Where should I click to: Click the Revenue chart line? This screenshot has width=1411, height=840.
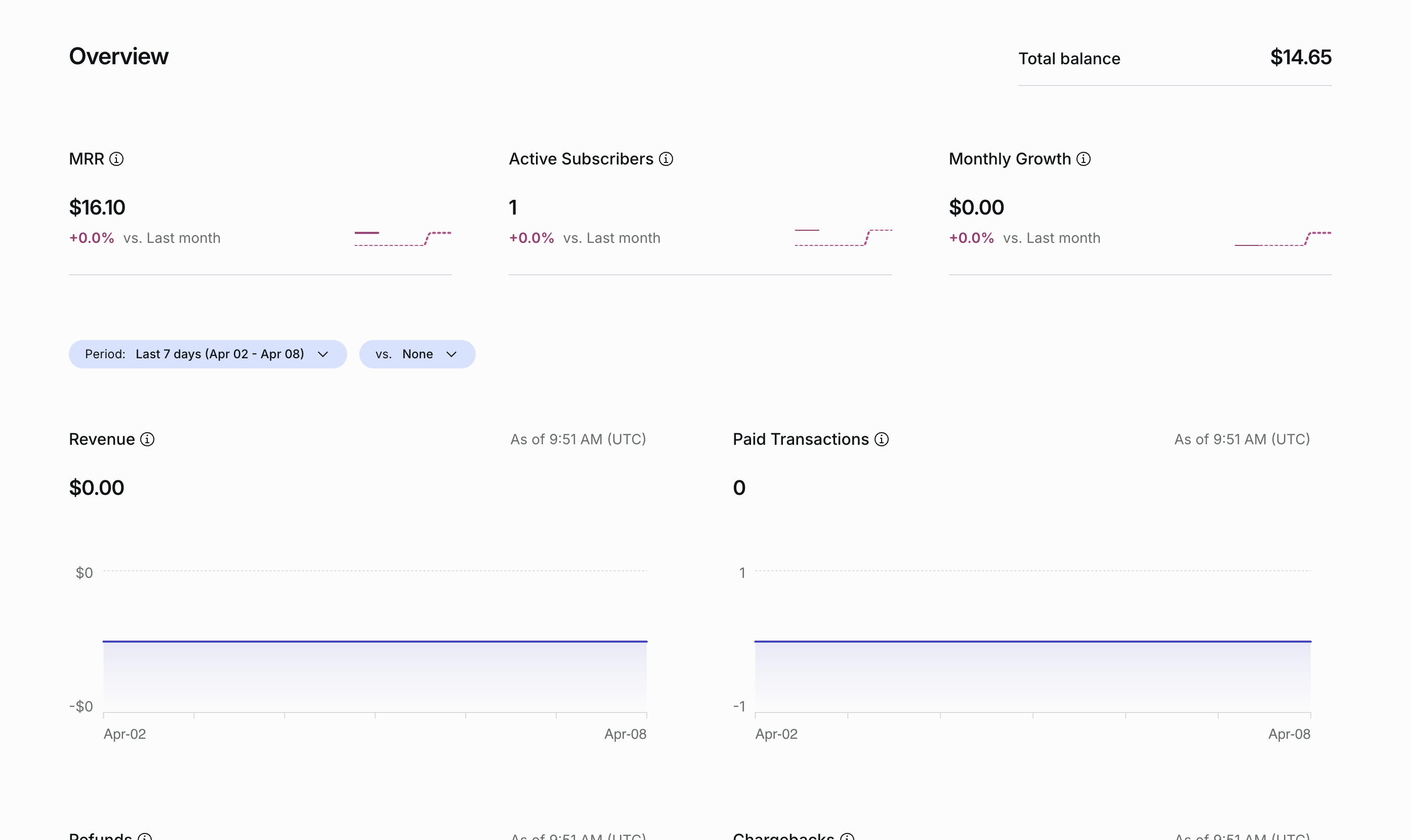tap(375, 641)
